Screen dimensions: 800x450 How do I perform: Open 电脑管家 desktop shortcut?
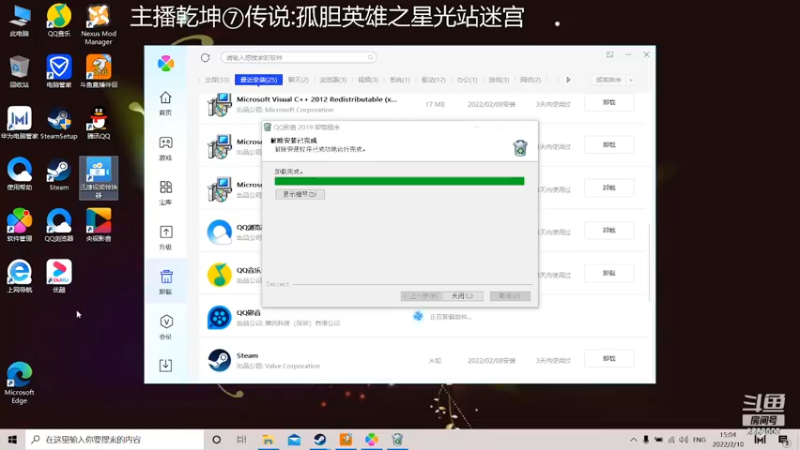coord(59,72)
